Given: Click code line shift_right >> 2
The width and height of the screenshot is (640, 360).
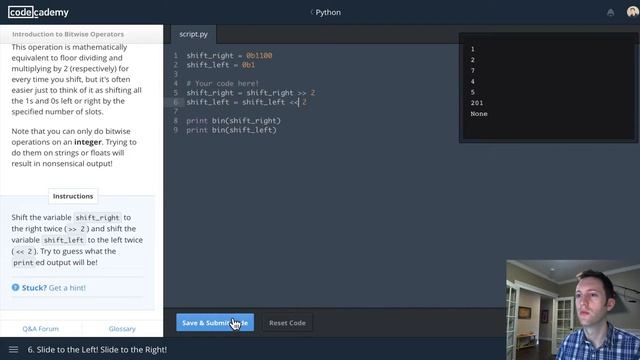Looking at the screenshot, I should click(x=251, y=93).
